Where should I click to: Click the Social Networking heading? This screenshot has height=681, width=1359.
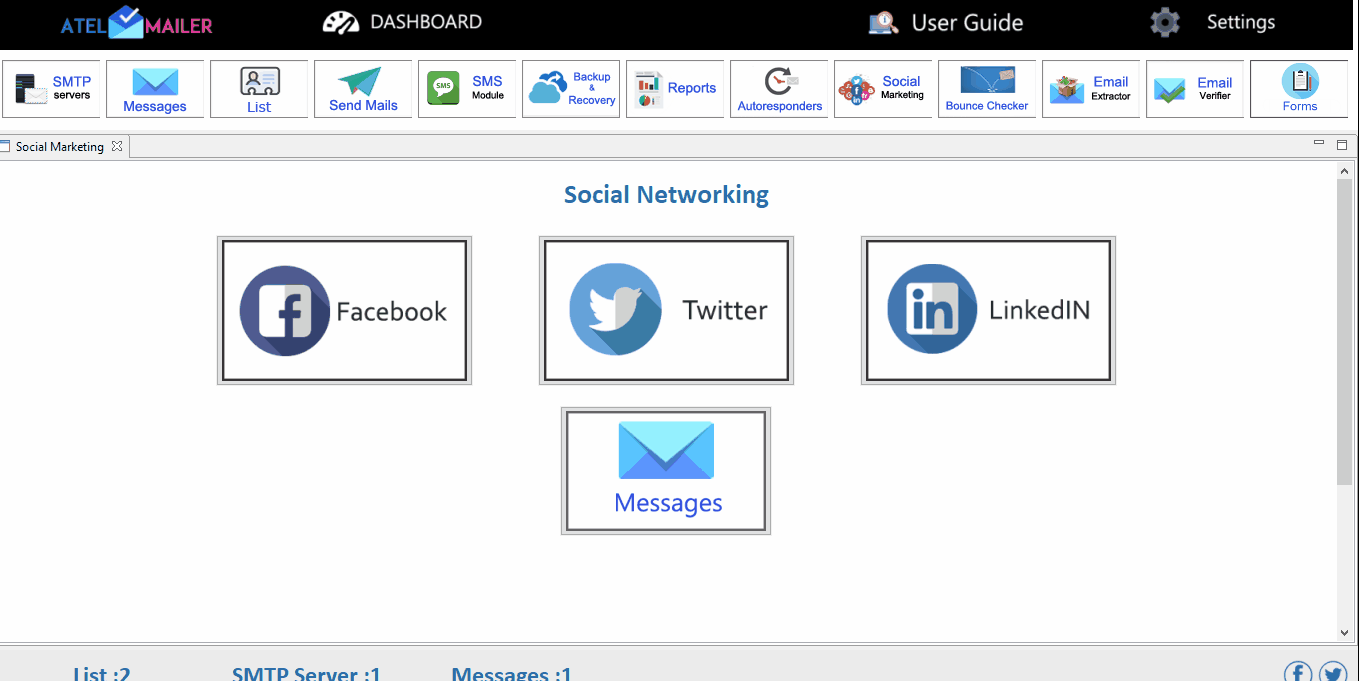pos(666,194)
